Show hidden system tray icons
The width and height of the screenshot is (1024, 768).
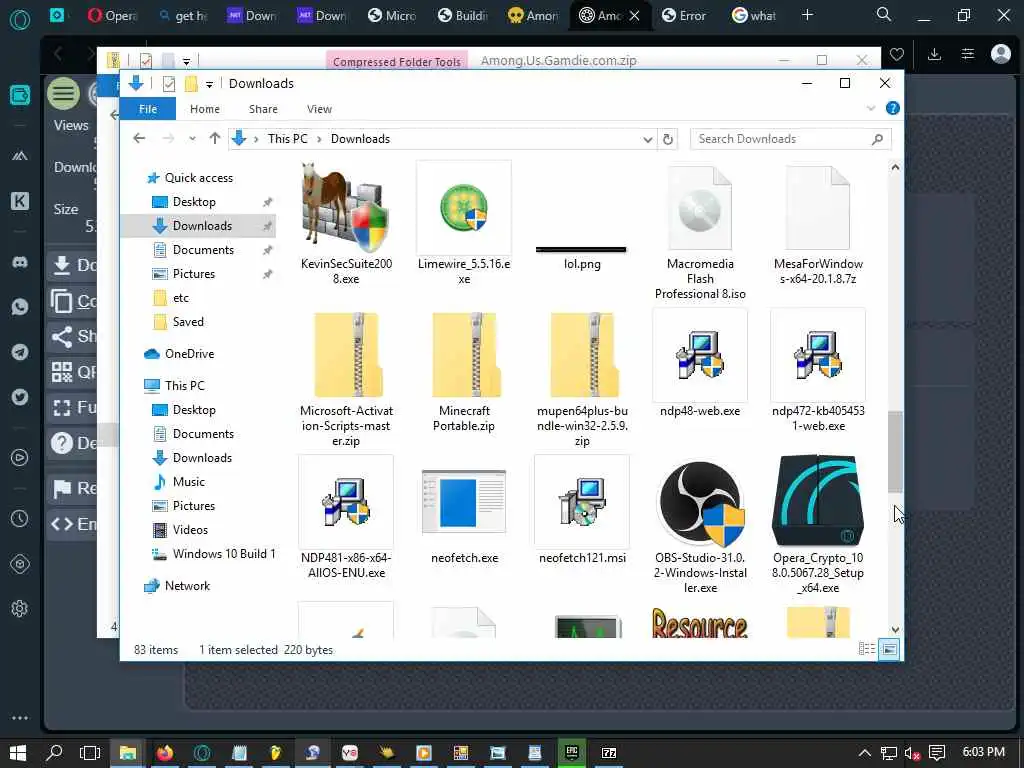[x=864, y=753]
